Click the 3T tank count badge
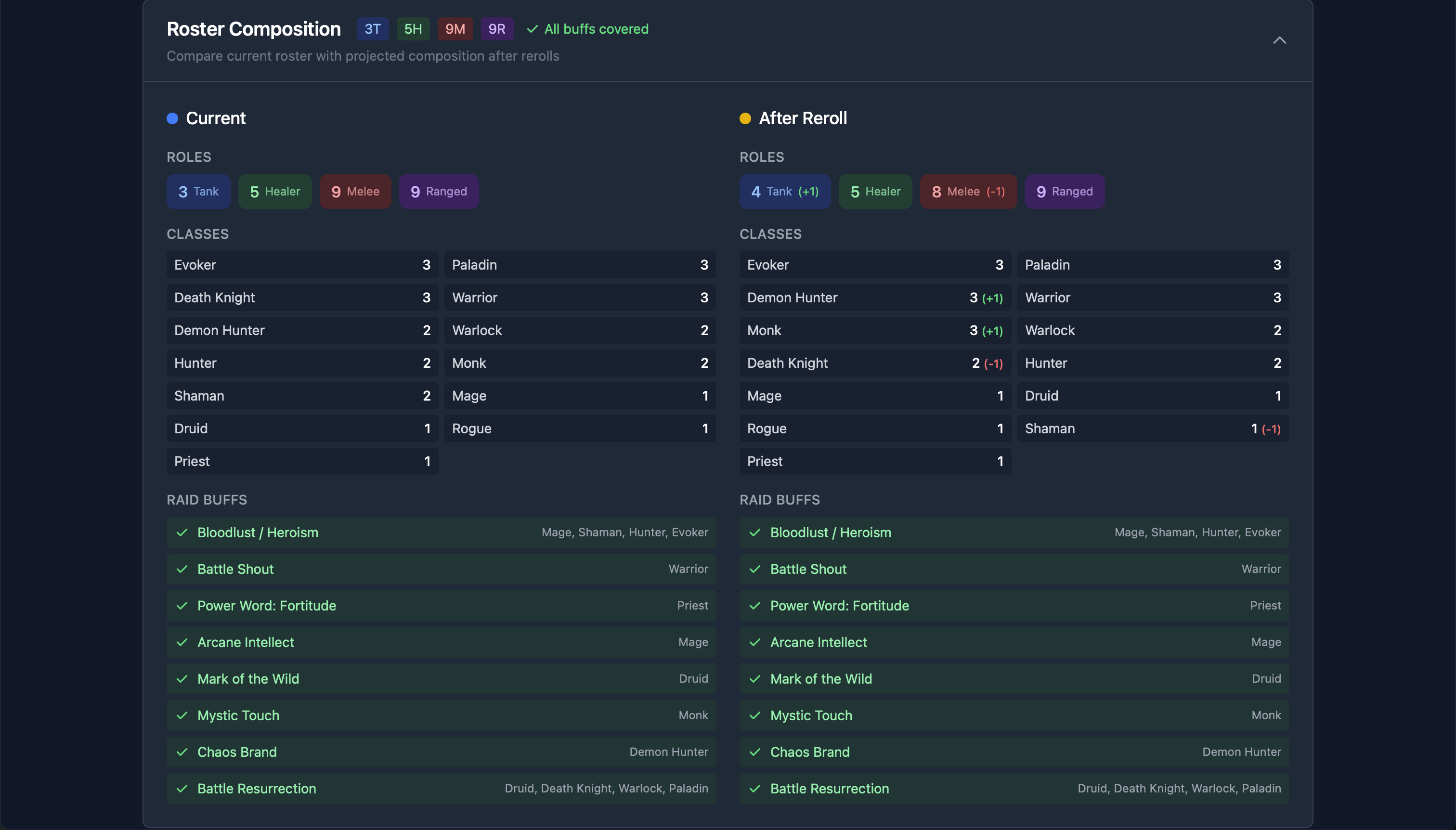 [x=372, y=28]
